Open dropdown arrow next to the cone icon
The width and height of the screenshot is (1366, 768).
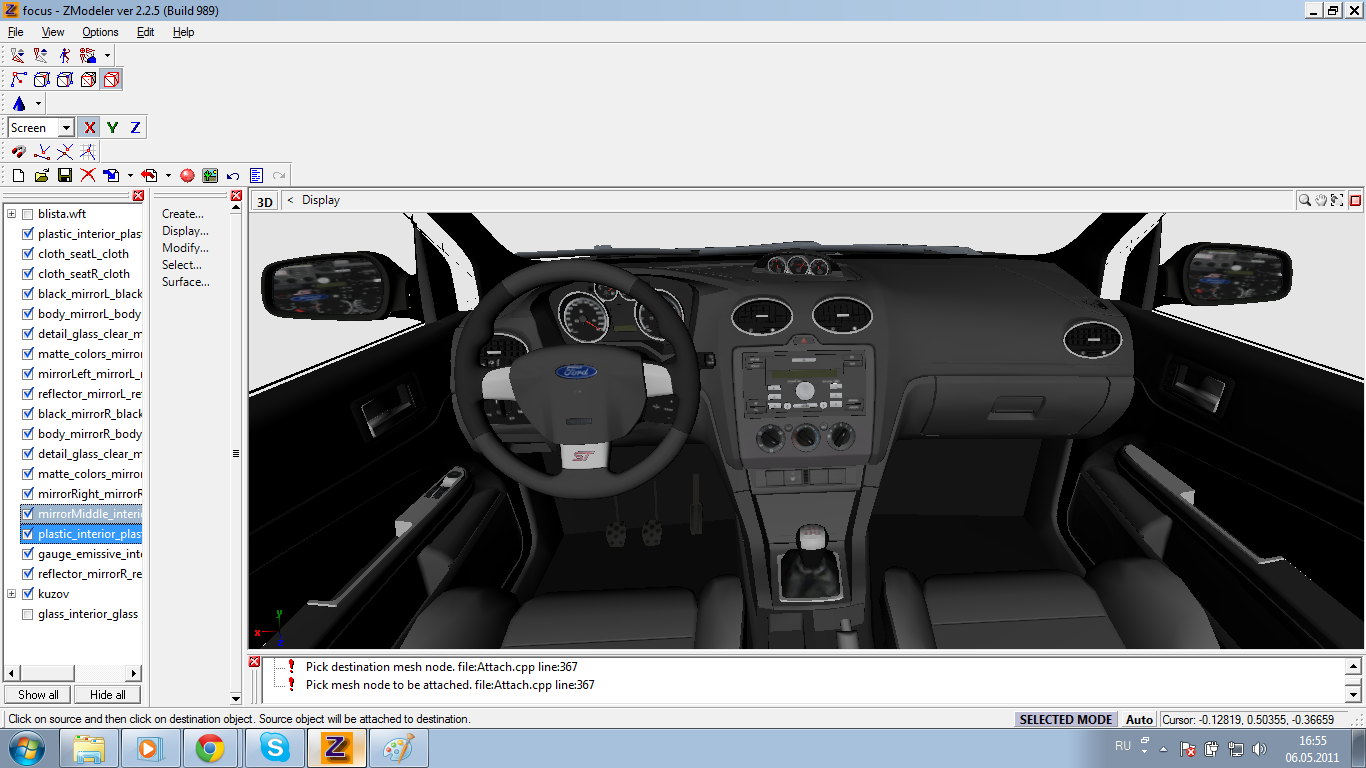38,103
